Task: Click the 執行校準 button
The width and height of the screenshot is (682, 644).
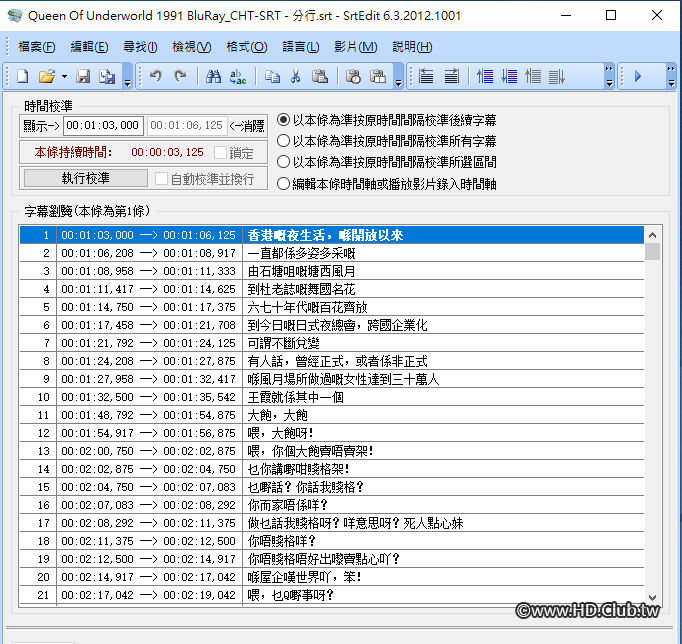Action: click(x=86, y=178)
